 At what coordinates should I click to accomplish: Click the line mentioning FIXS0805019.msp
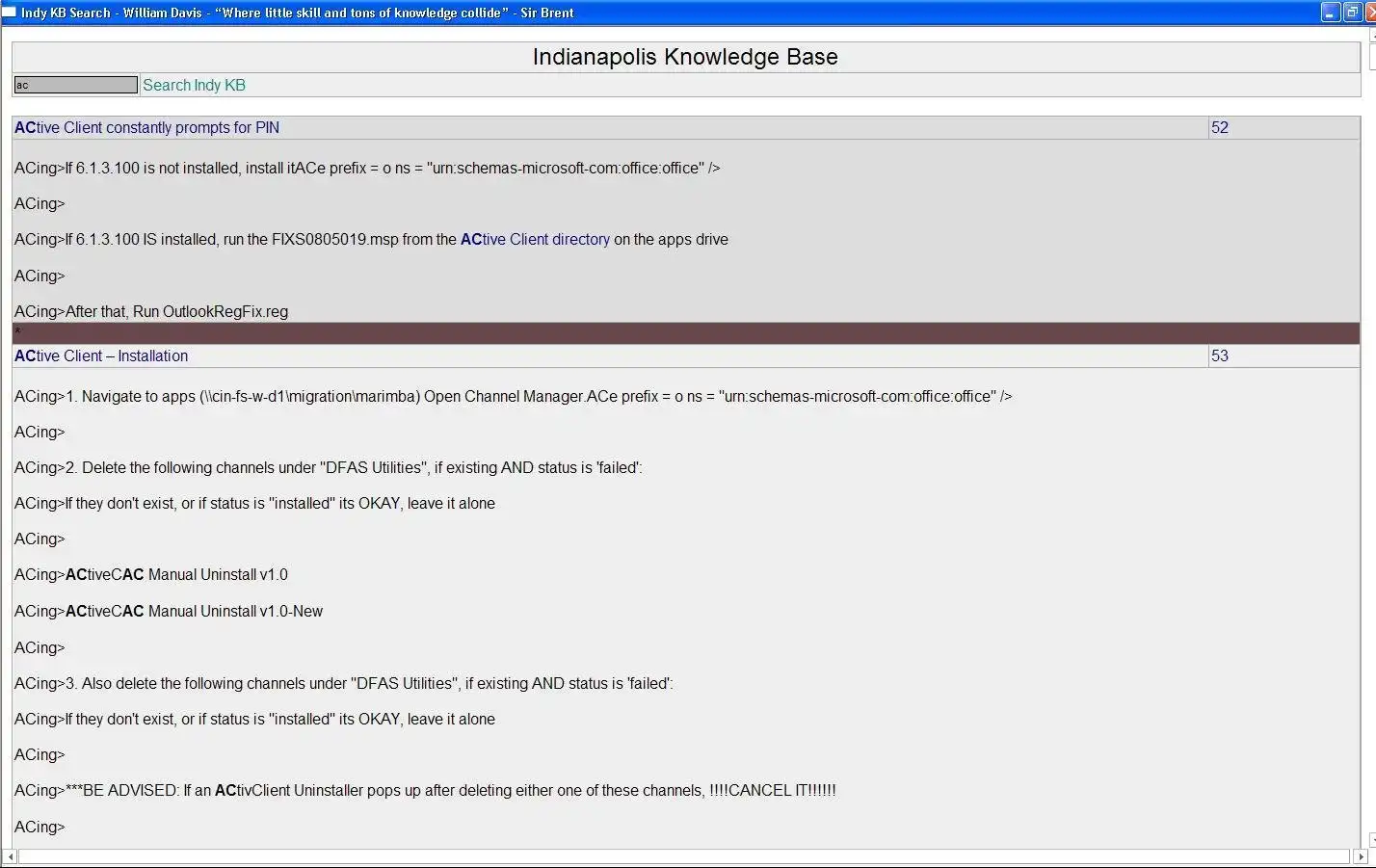coord(371,239)
